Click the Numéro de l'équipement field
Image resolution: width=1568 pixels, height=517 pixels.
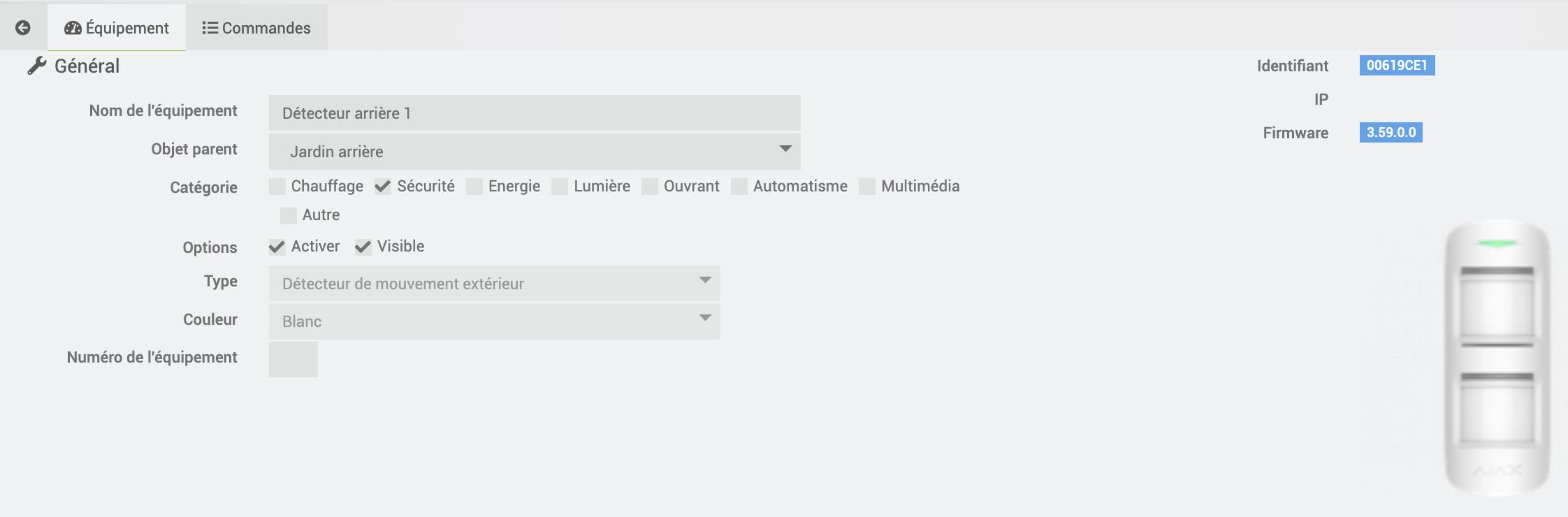pyautogui.click(x=293, y=359)
